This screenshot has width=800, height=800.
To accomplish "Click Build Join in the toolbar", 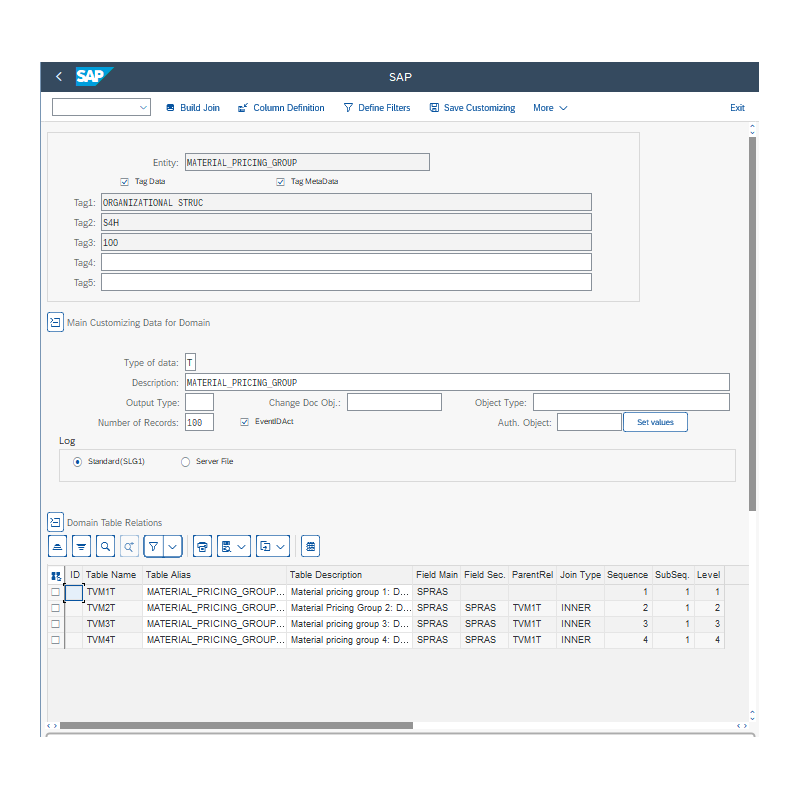I will coord(192,107).
